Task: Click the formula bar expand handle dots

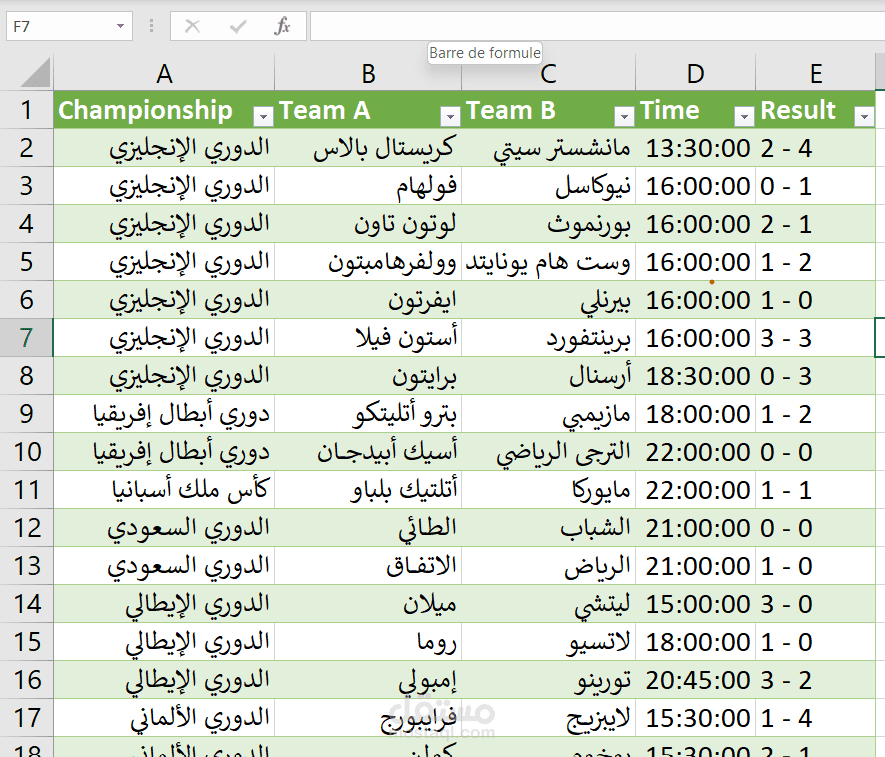Action: pyautogui.click(x=151, y=26)
